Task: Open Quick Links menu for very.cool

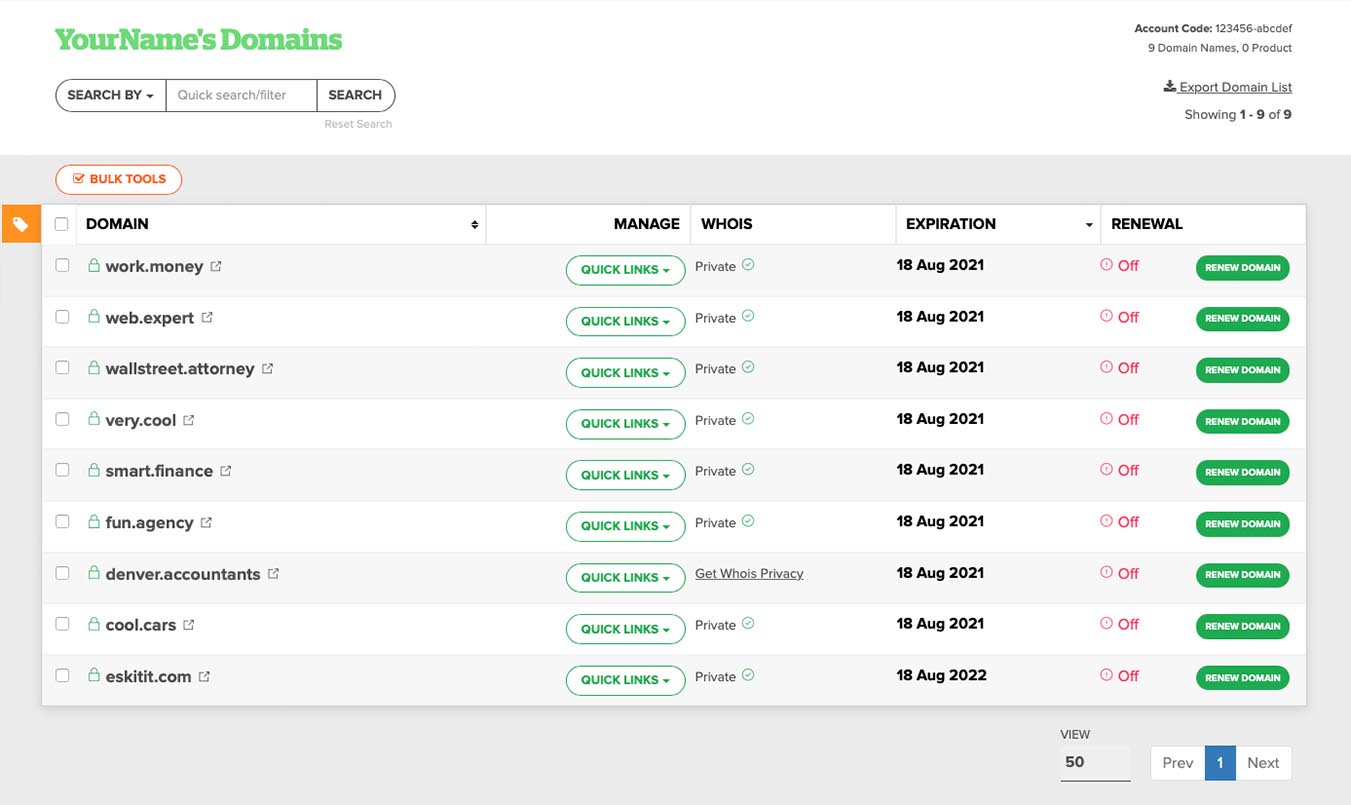Action: click(625, 424)
